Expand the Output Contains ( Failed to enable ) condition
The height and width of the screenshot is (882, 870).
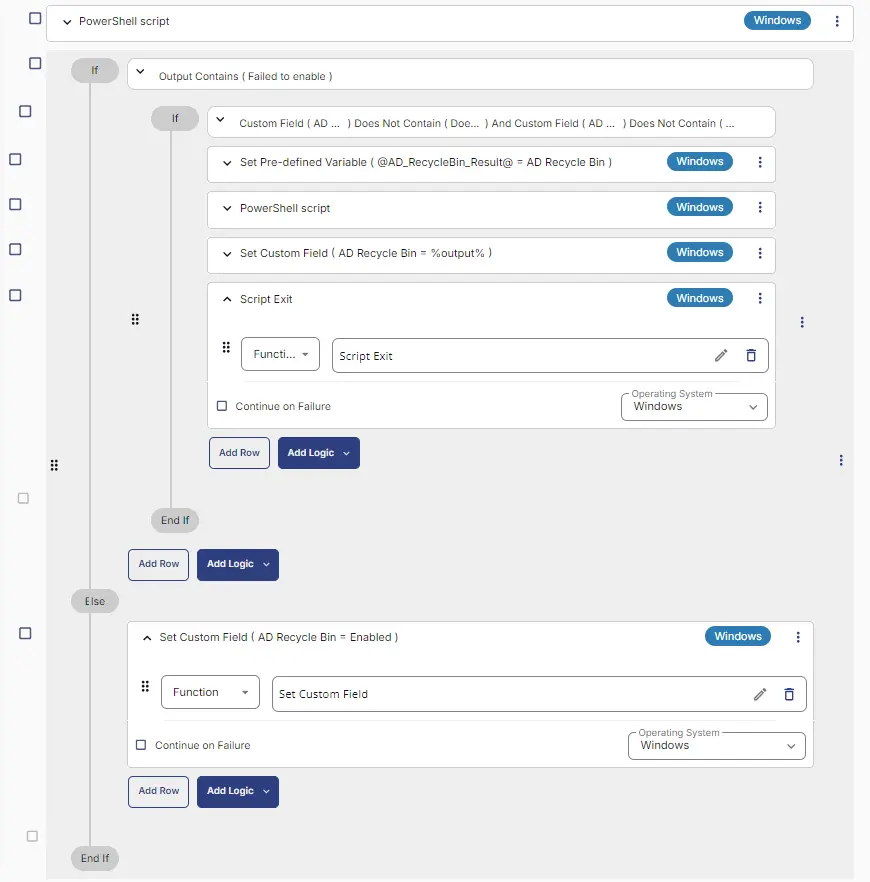(141, 71)
